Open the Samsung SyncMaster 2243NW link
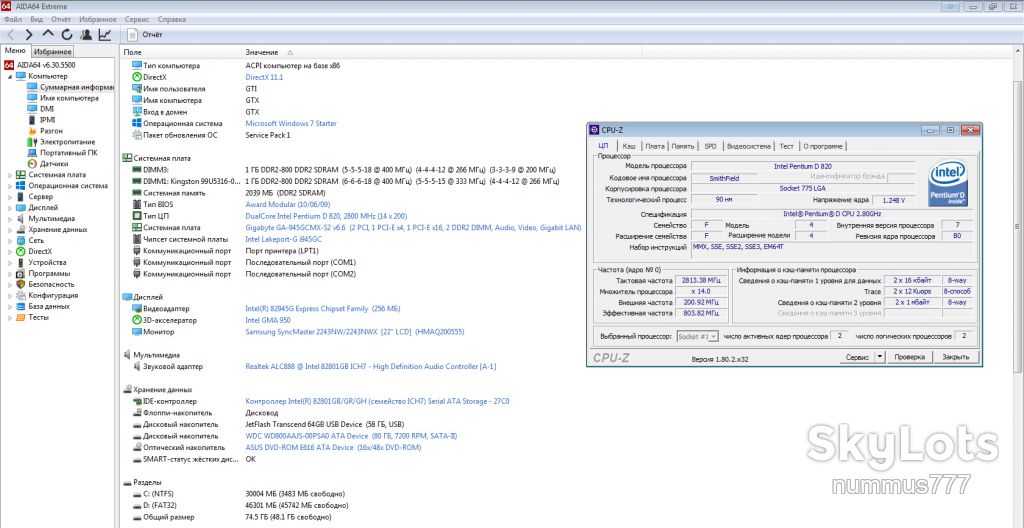This screenshot has width=1024, height=528. [354, 332]
